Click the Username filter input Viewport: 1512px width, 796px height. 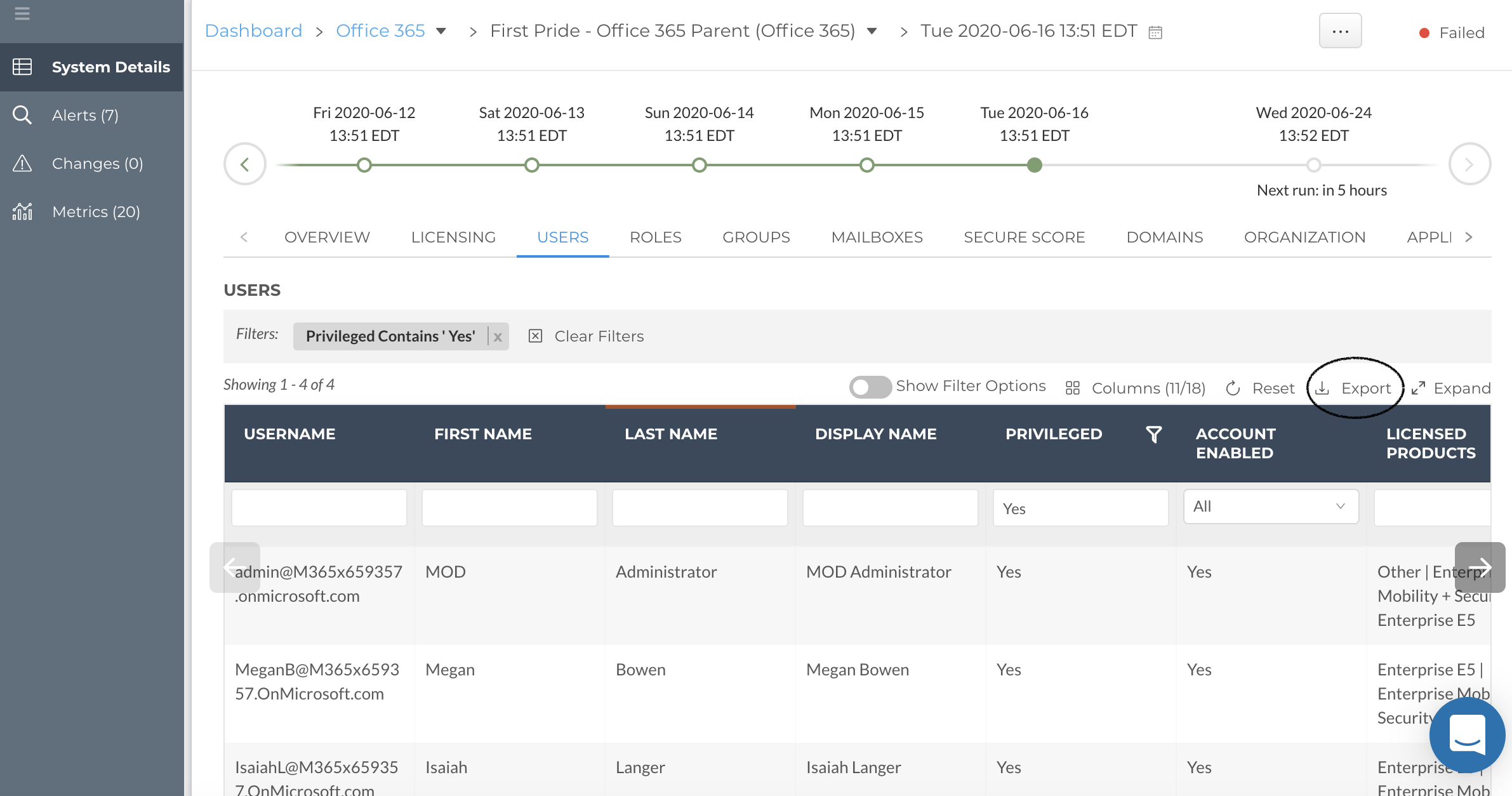[x=319, y=507]
